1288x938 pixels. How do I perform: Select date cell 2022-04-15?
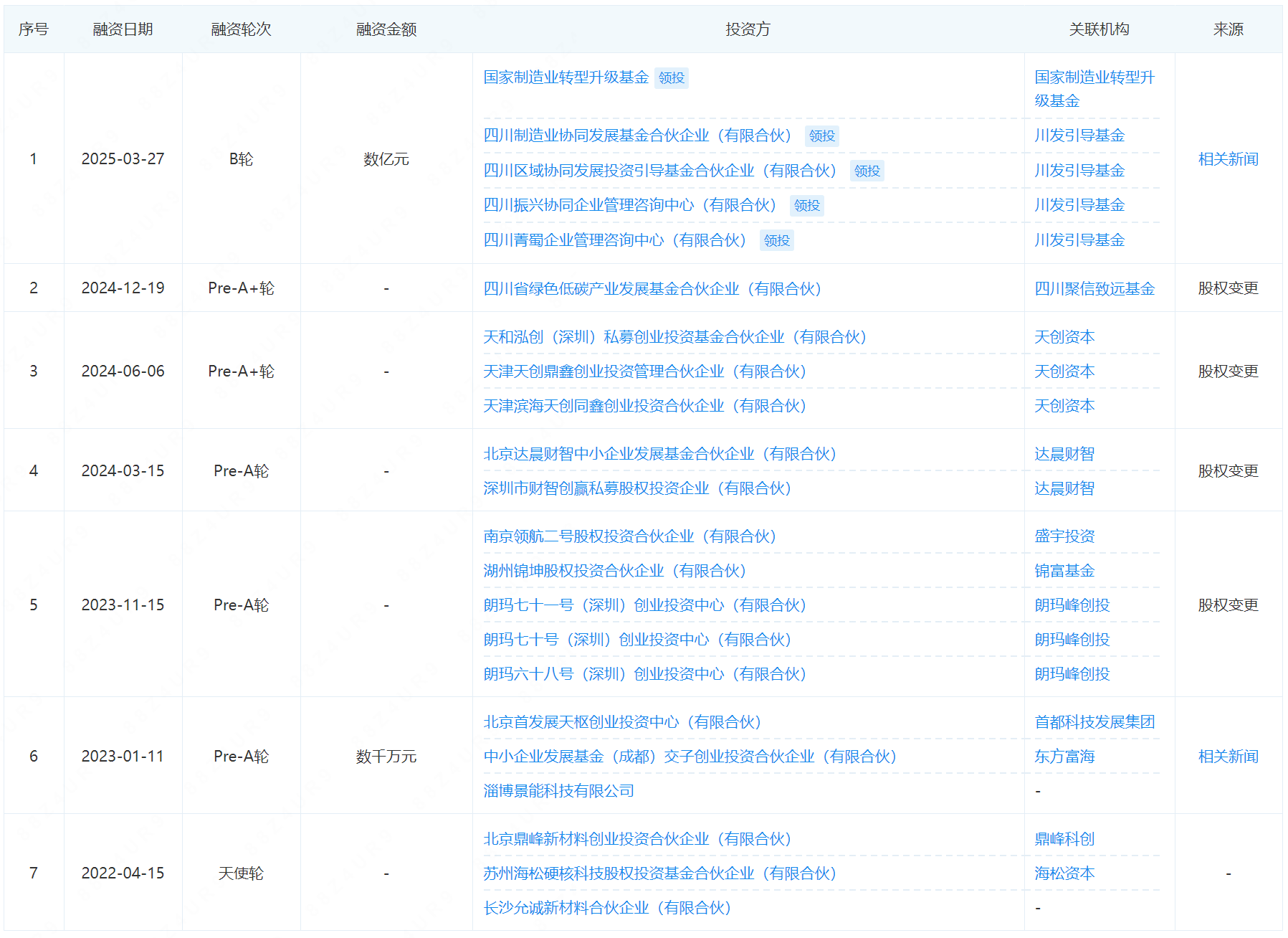pos(123,873)
